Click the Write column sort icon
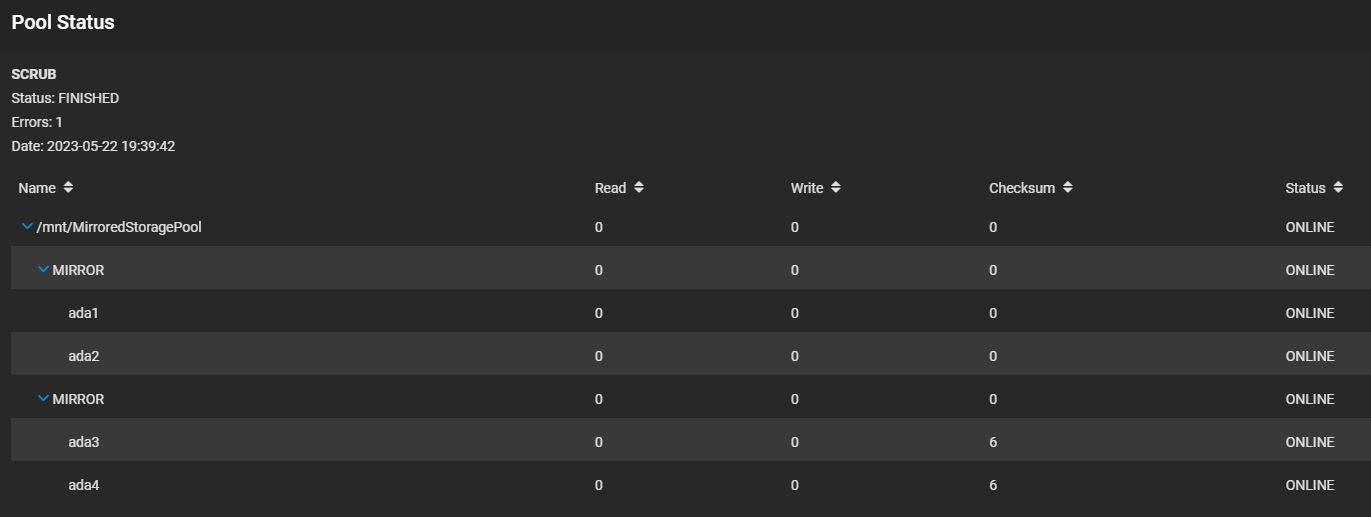1371x517 pixels. pos(836,188)
